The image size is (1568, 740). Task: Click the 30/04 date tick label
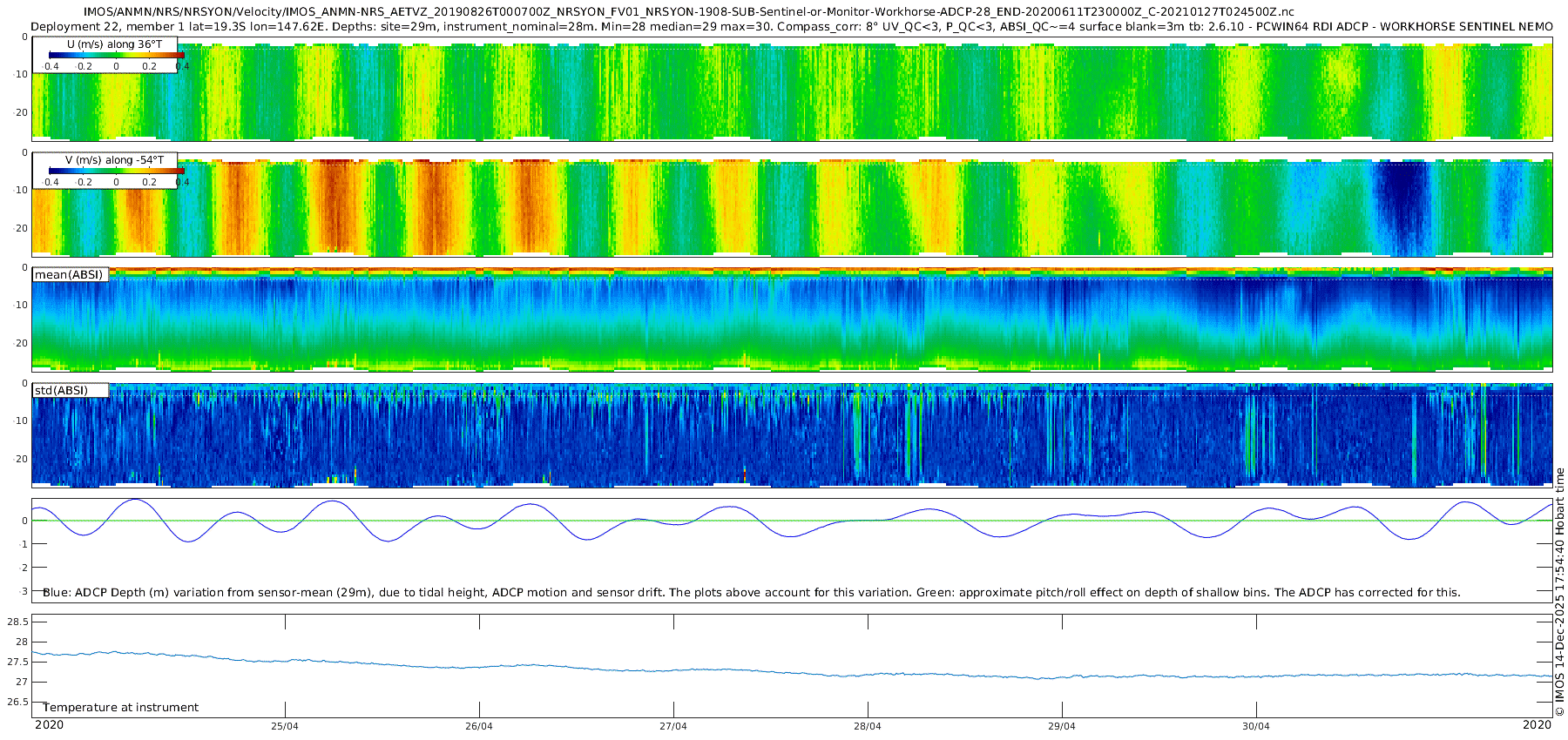click(1256, 726)
